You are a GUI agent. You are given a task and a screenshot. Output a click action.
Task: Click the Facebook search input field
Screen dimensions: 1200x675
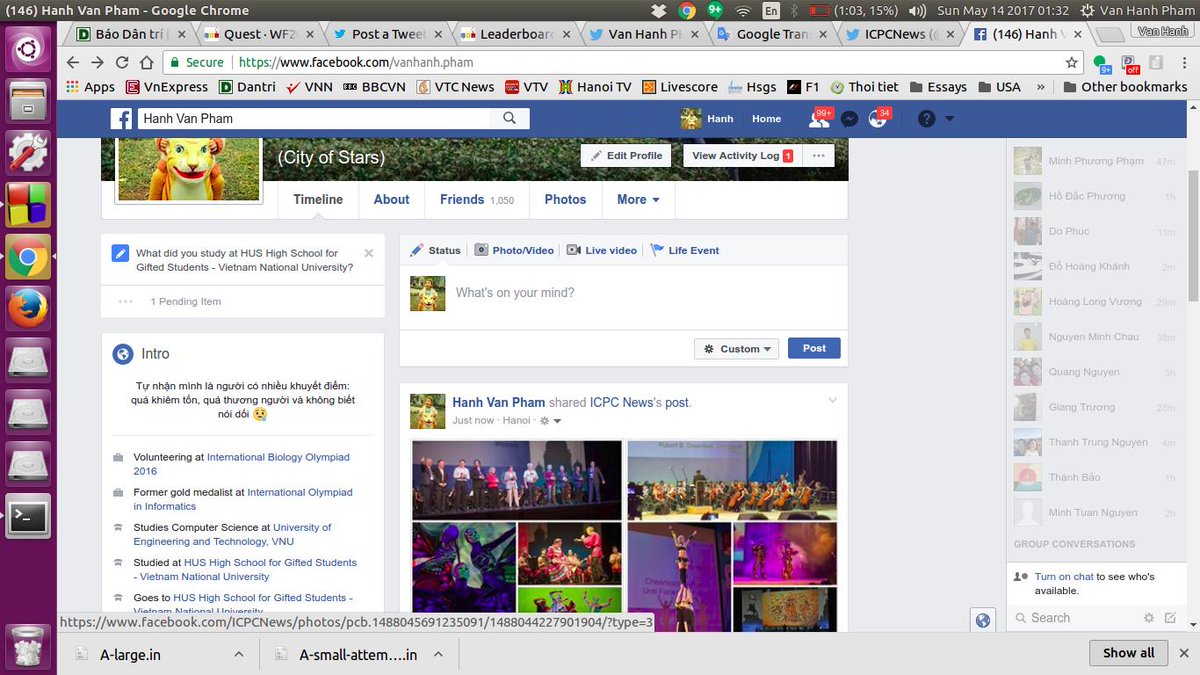tap(316, 118)
